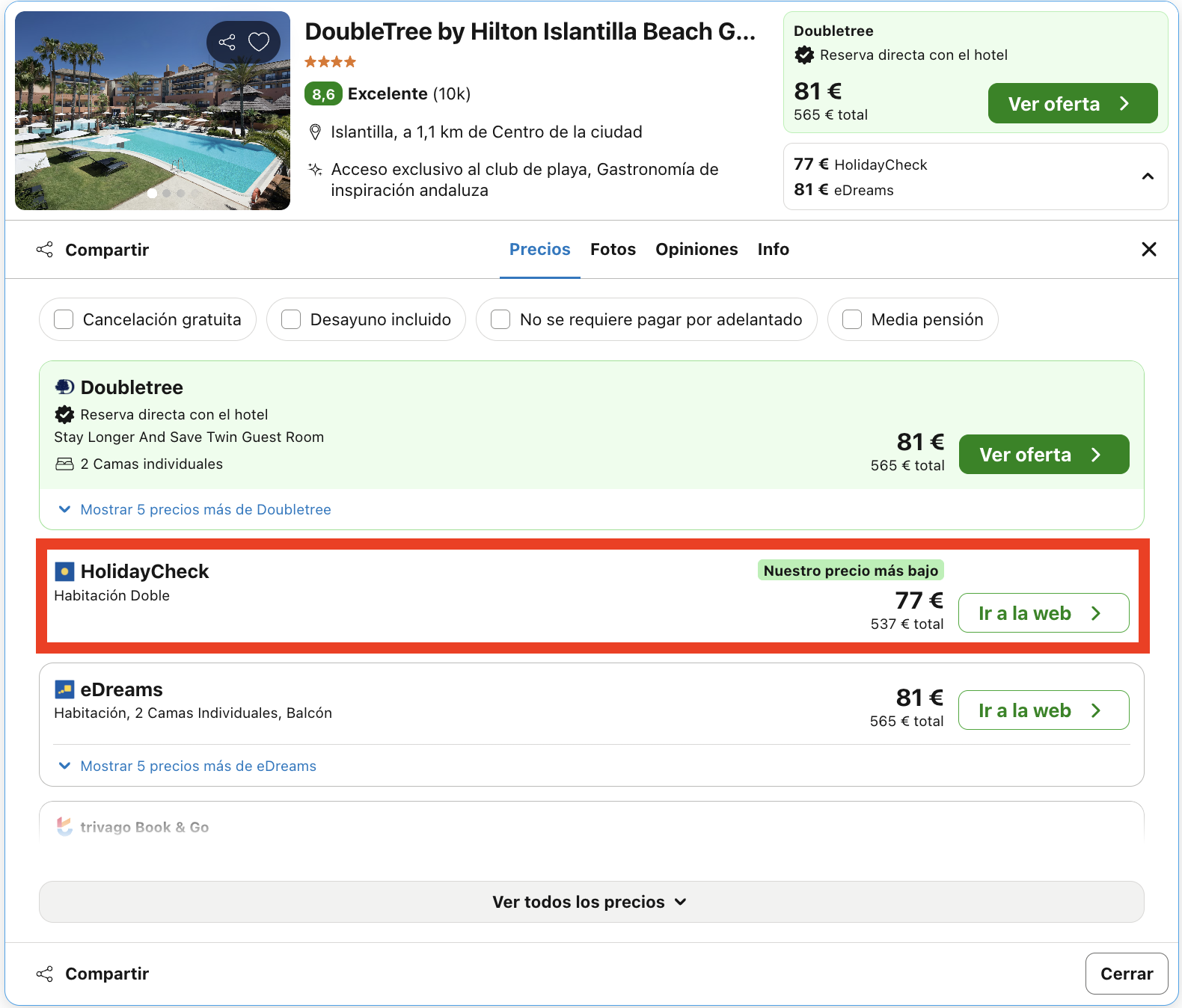Click the sparkle highlights icon

click(x=316, y=170)
